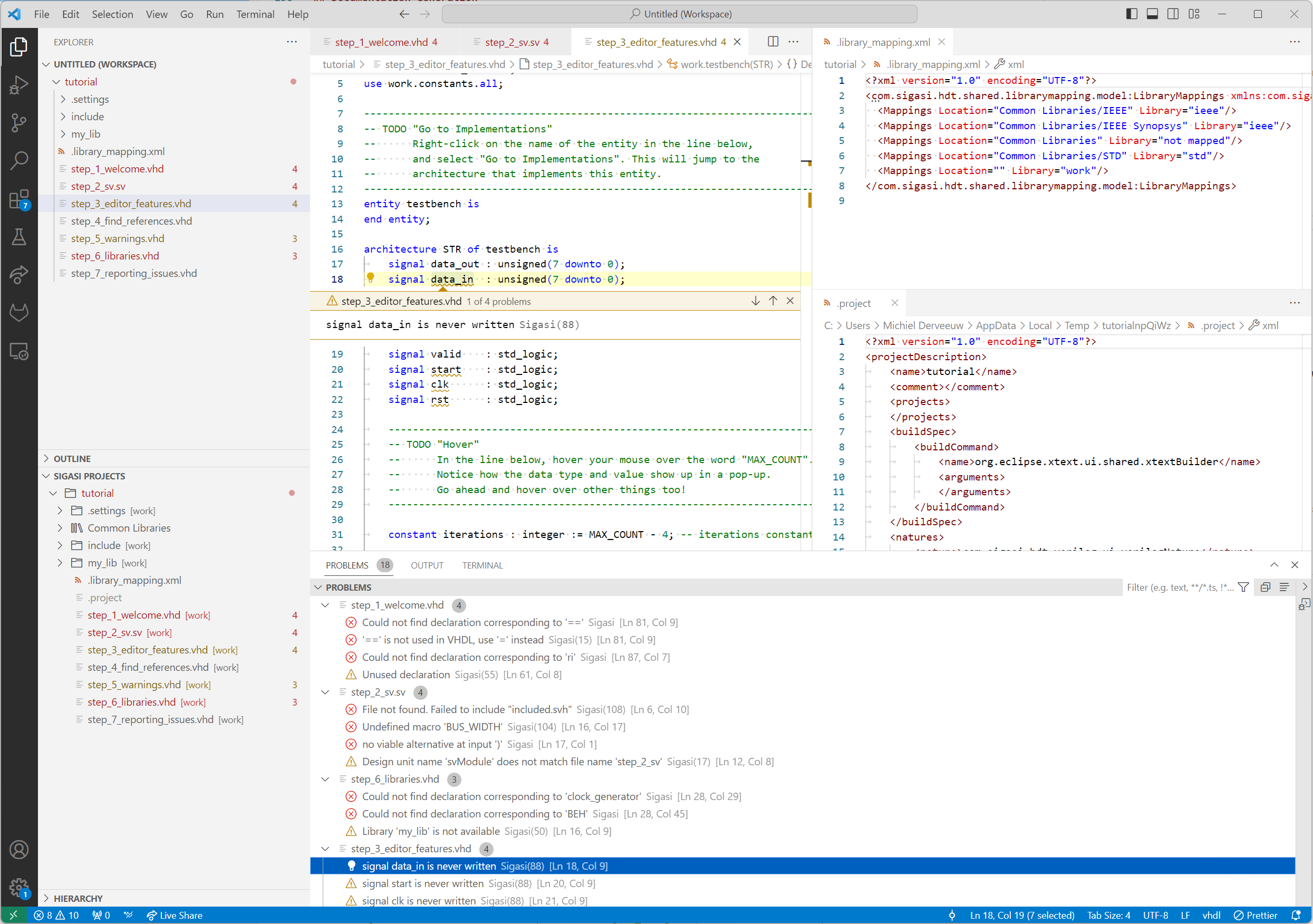Go to previous problem arrow in peek view
The image size is (1313, 924).
click(x=773, y=301)
